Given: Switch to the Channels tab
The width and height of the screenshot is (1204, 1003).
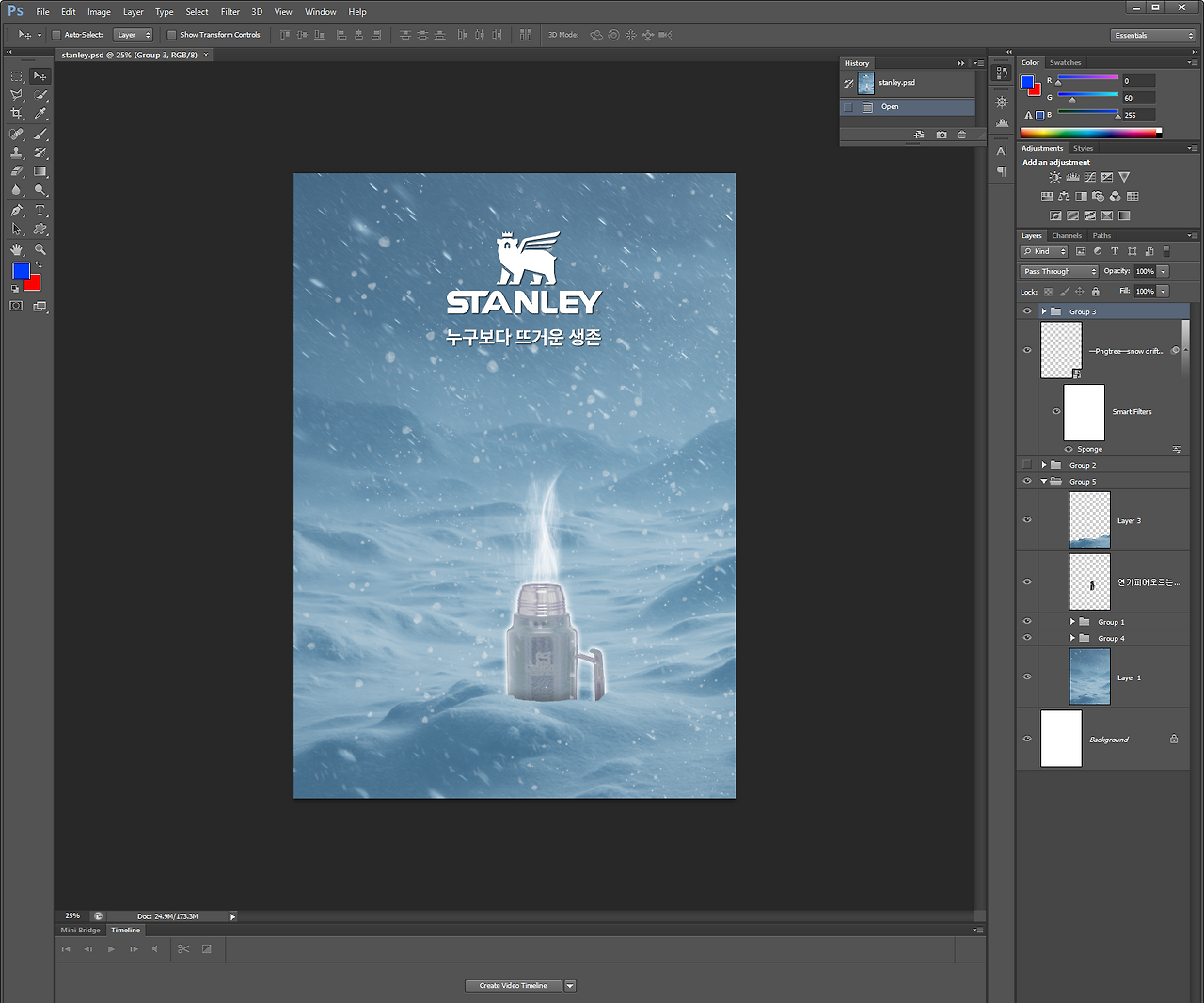Looking at the screenshot, I should (x=1067, y=235).
